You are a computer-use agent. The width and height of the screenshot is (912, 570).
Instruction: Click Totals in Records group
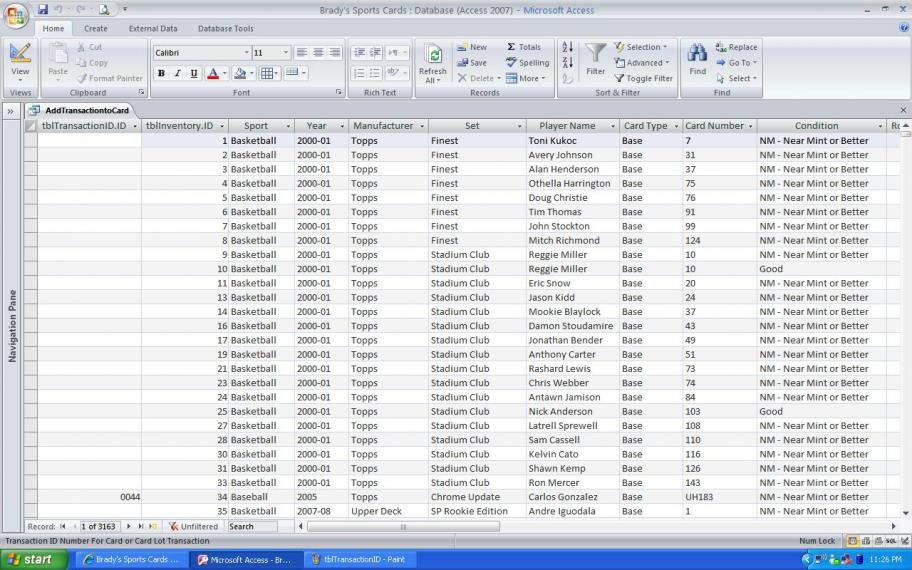point(523,47)
